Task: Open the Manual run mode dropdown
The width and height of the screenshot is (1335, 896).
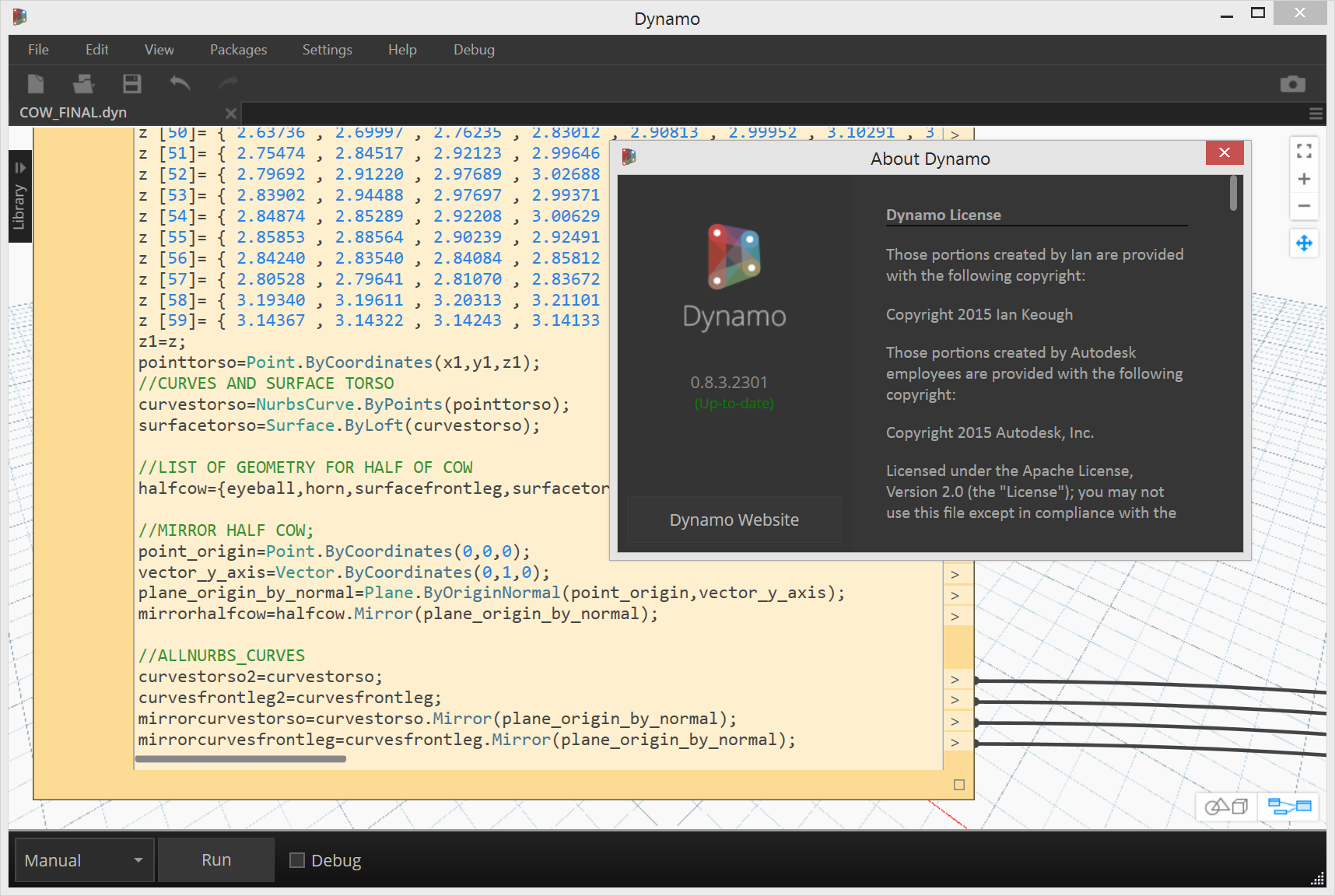Action: pyautogui.click(x=84, y=860)
